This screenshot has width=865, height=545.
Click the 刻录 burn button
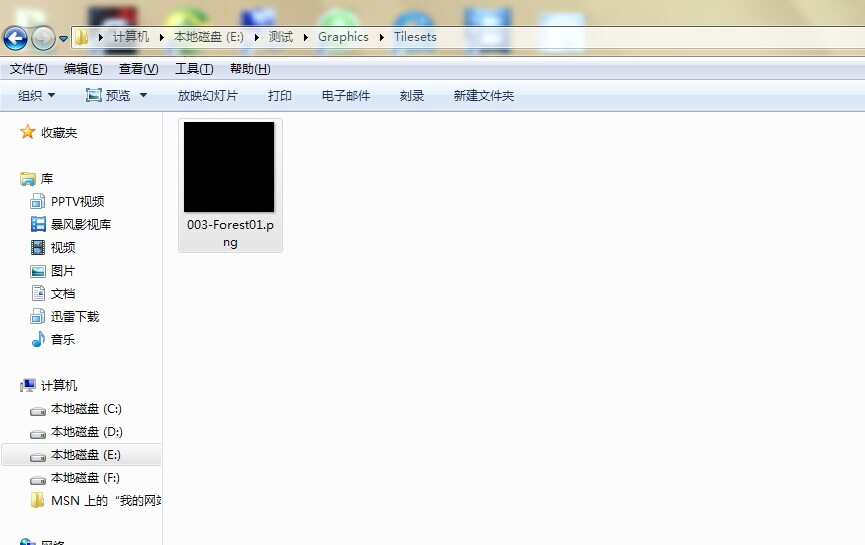pyautogui.click(x=412, y=95)
